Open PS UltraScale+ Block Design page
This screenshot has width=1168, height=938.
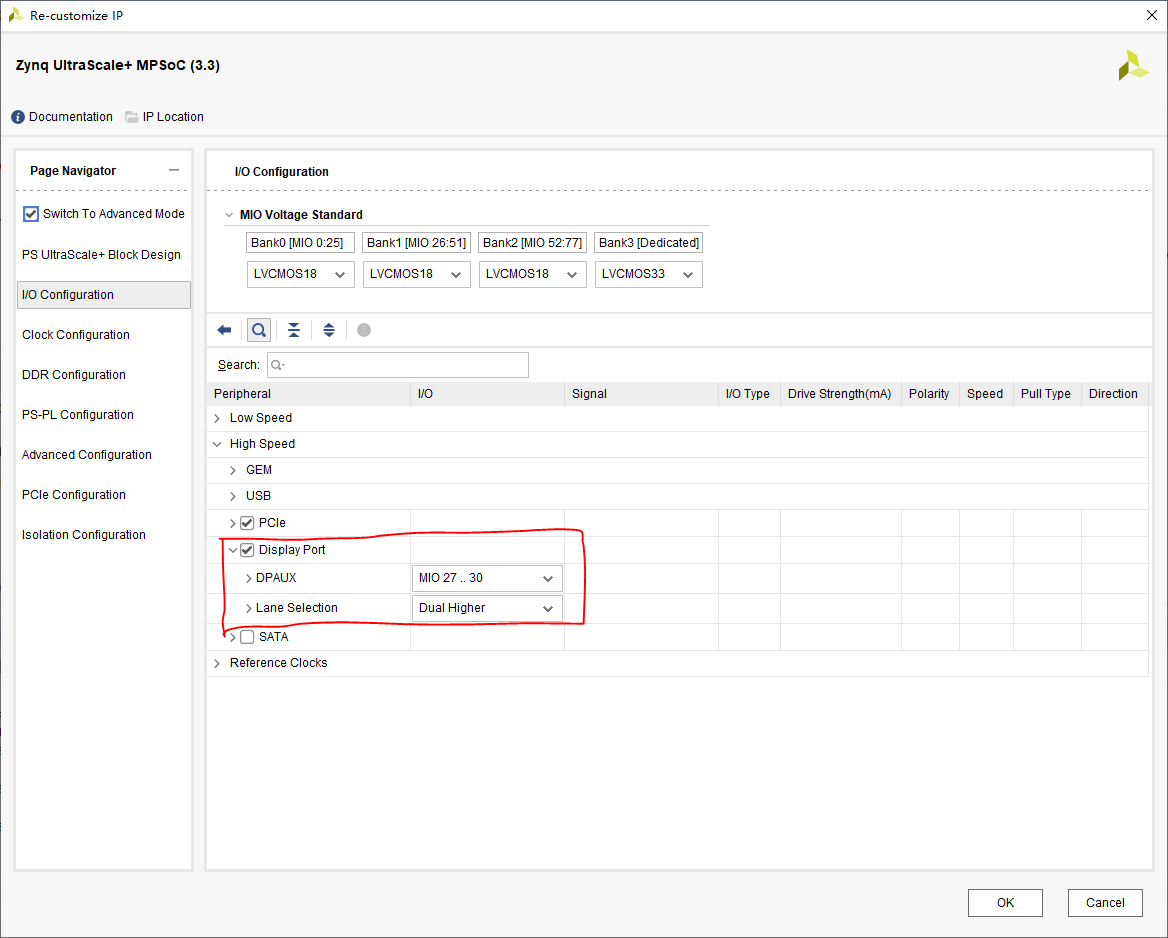click(x=101, y=255)
